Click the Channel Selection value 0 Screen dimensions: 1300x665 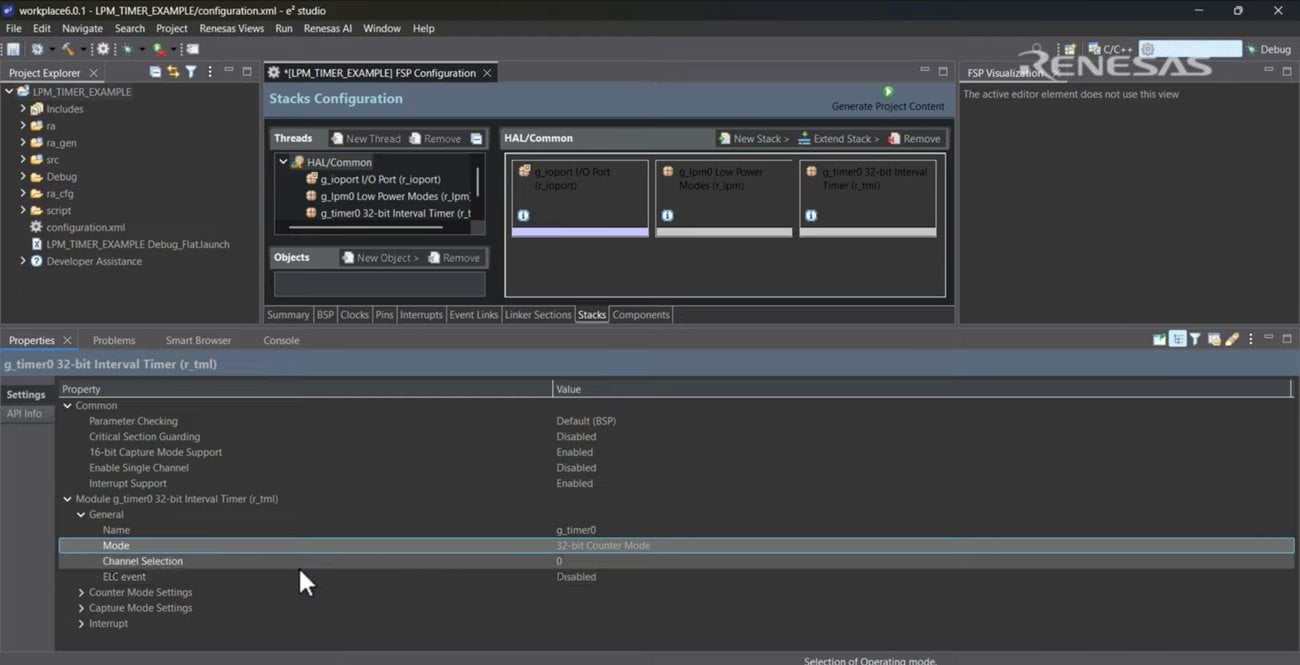[559, 562]
